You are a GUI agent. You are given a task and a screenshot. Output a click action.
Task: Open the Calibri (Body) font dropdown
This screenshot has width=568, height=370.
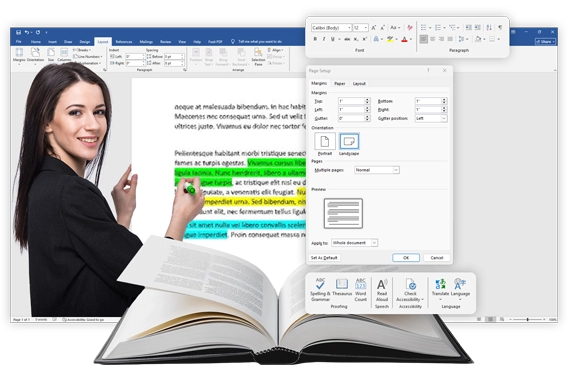[331, 28]
